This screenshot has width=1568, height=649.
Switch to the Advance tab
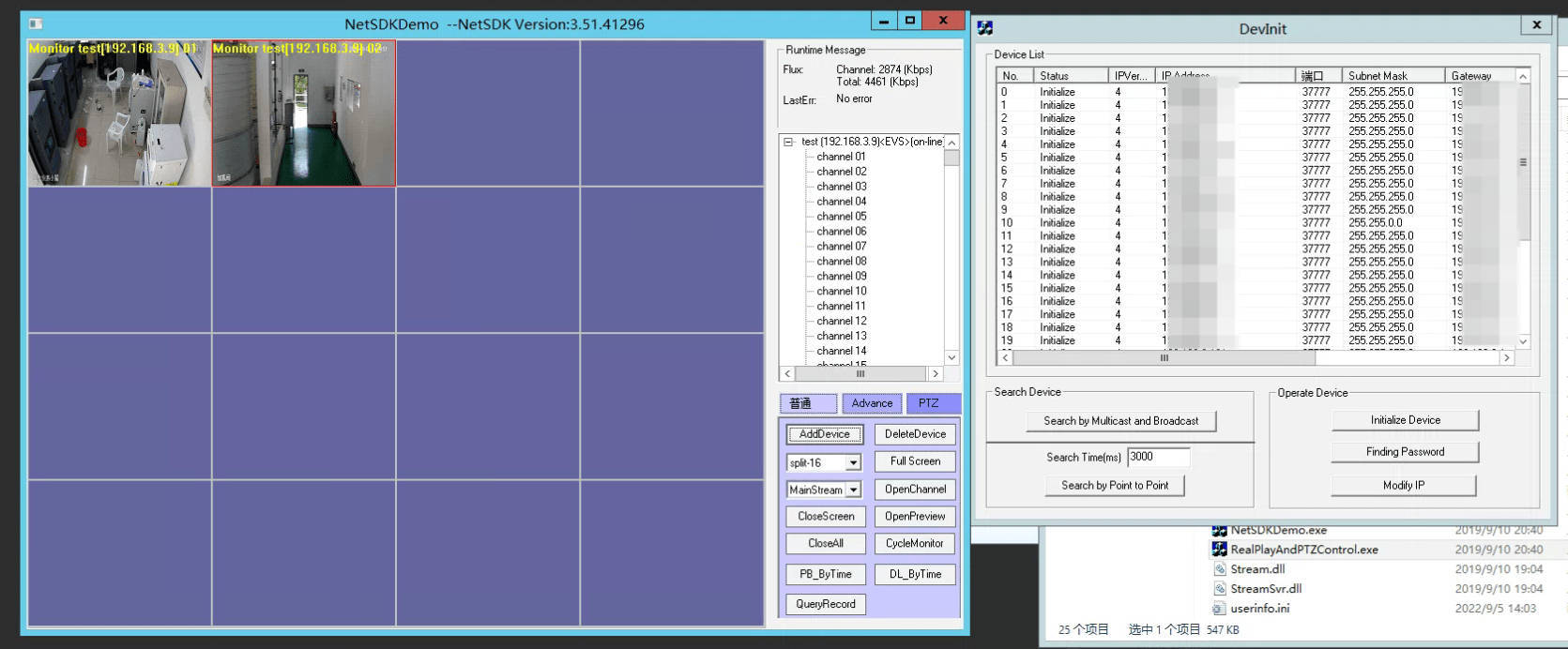tap(872, 403)
